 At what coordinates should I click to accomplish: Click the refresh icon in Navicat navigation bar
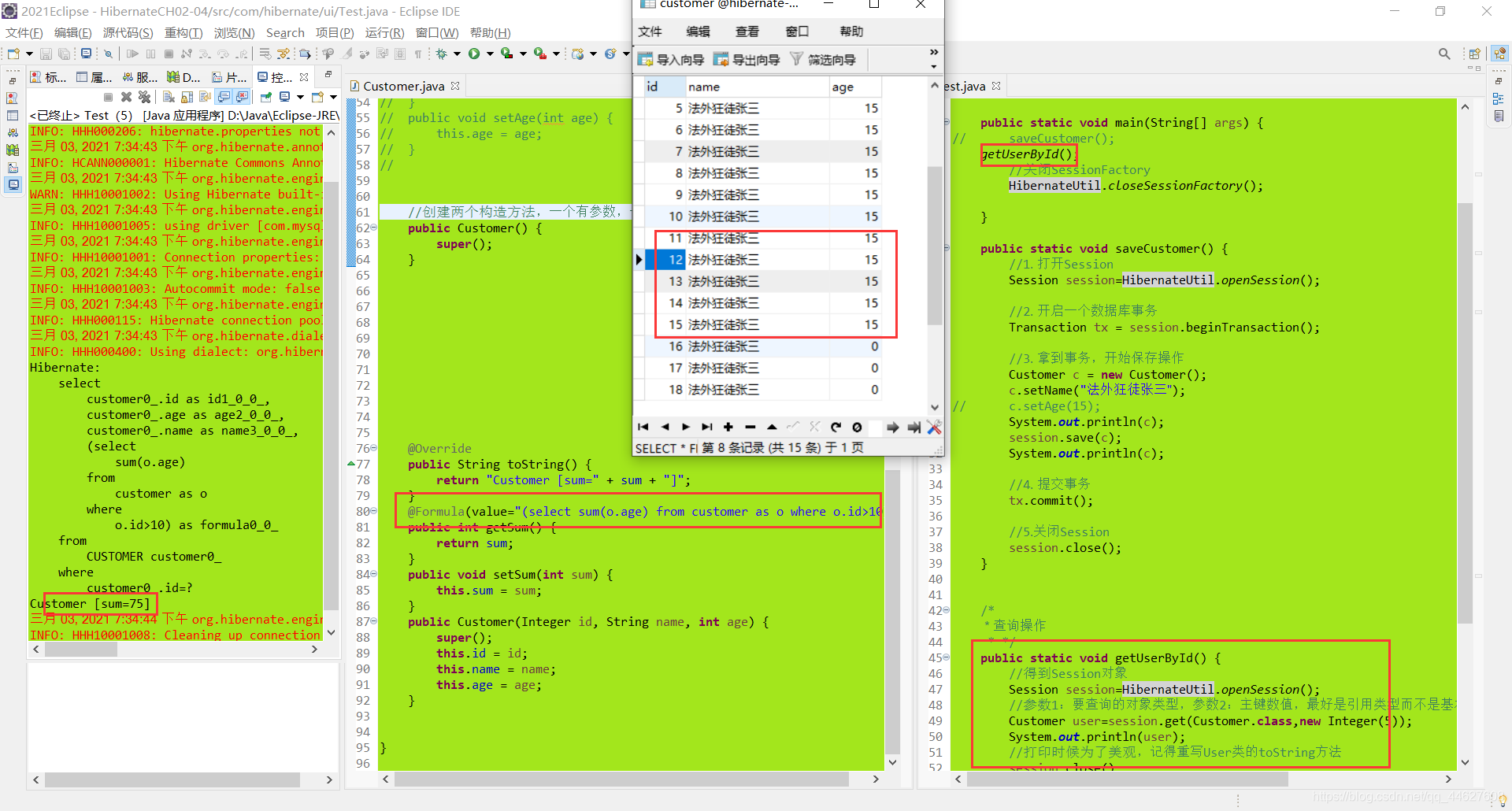coord(836,427)
